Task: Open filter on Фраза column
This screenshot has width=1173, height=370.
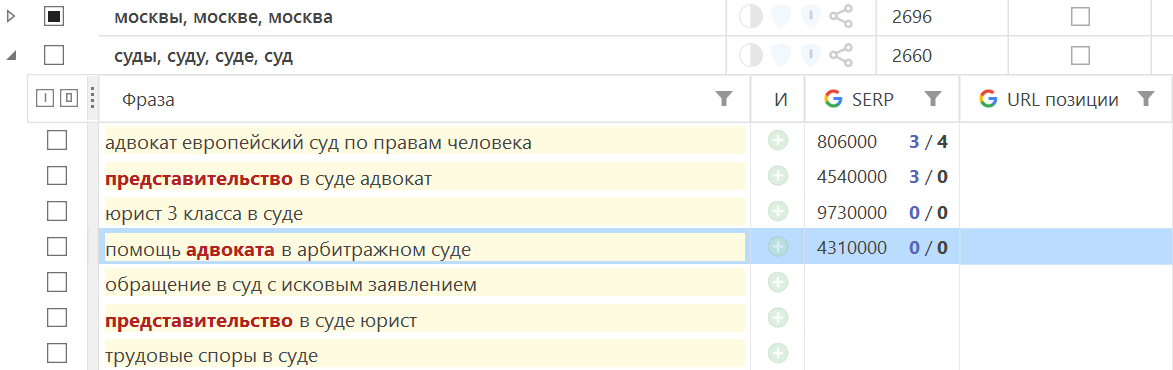Action: coord(723,99)
